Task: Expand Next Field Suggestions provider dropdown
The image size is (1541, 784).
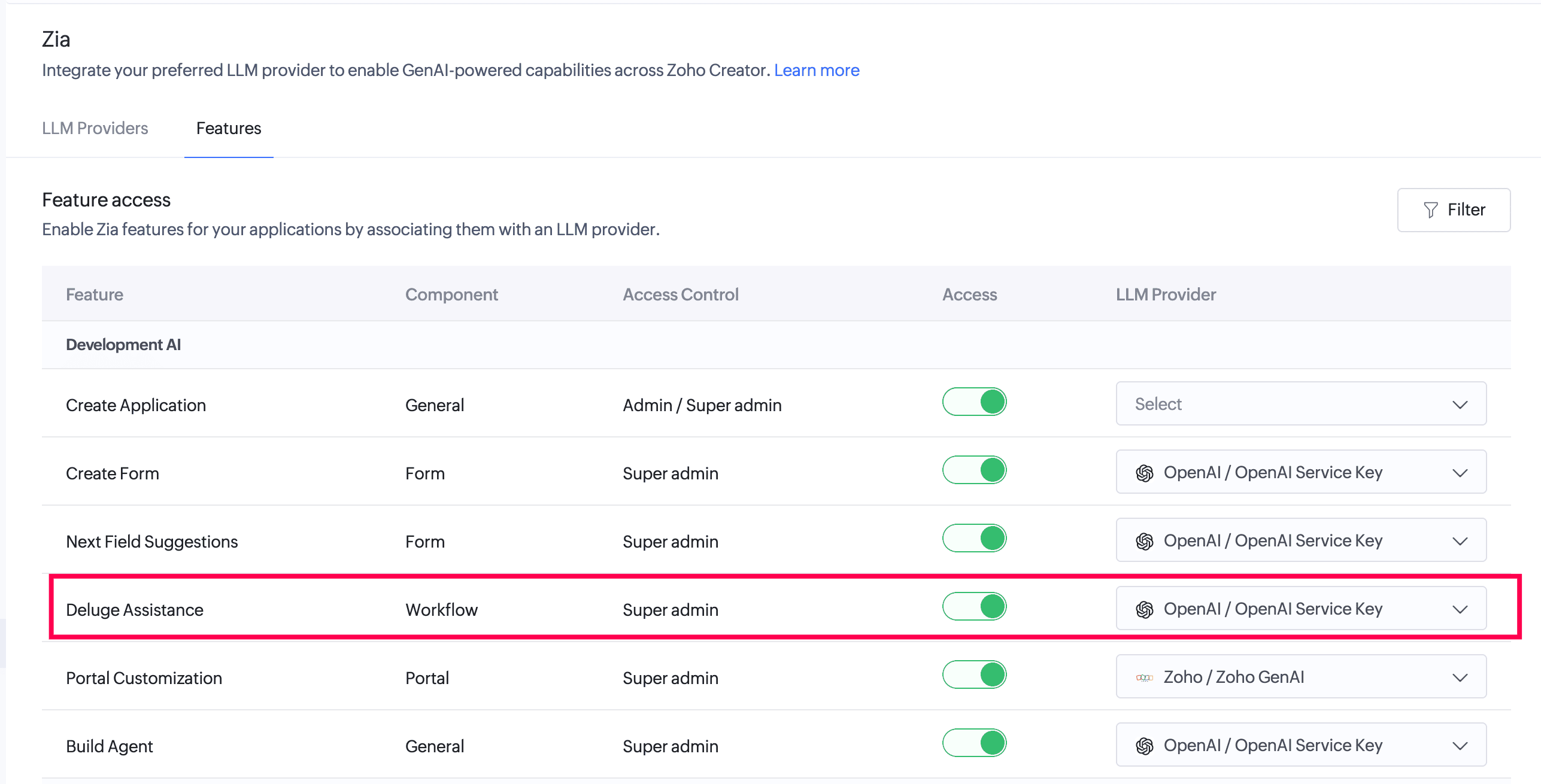Action: 1301,540
